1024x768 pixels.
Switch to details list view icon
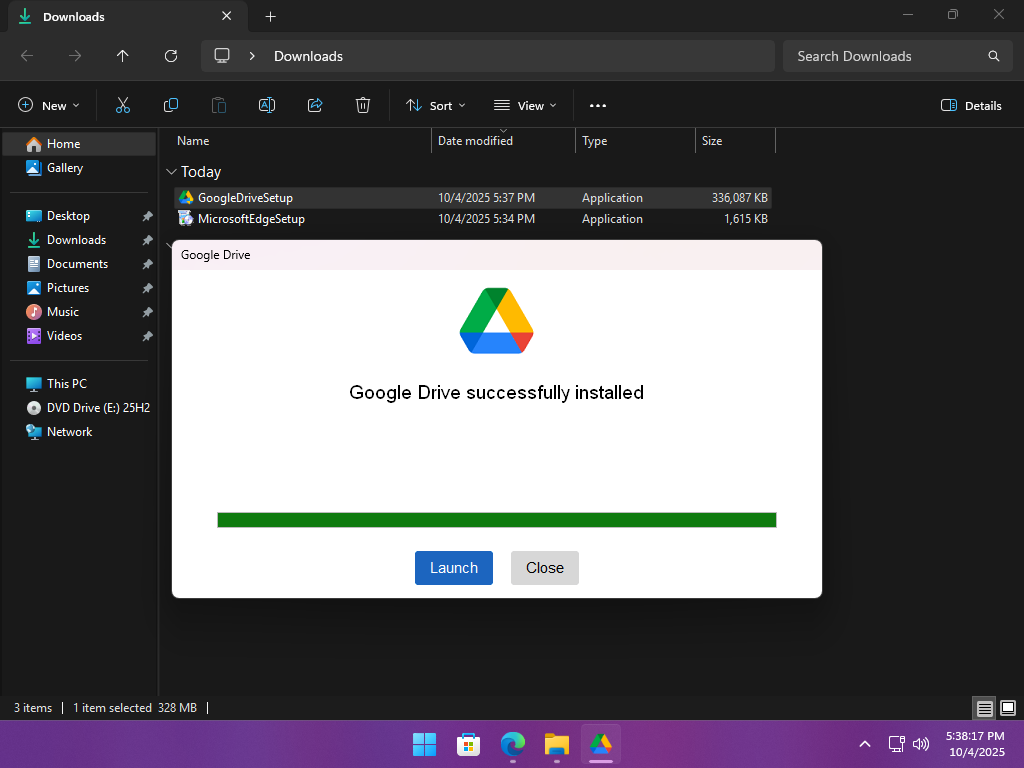(984, 708)
